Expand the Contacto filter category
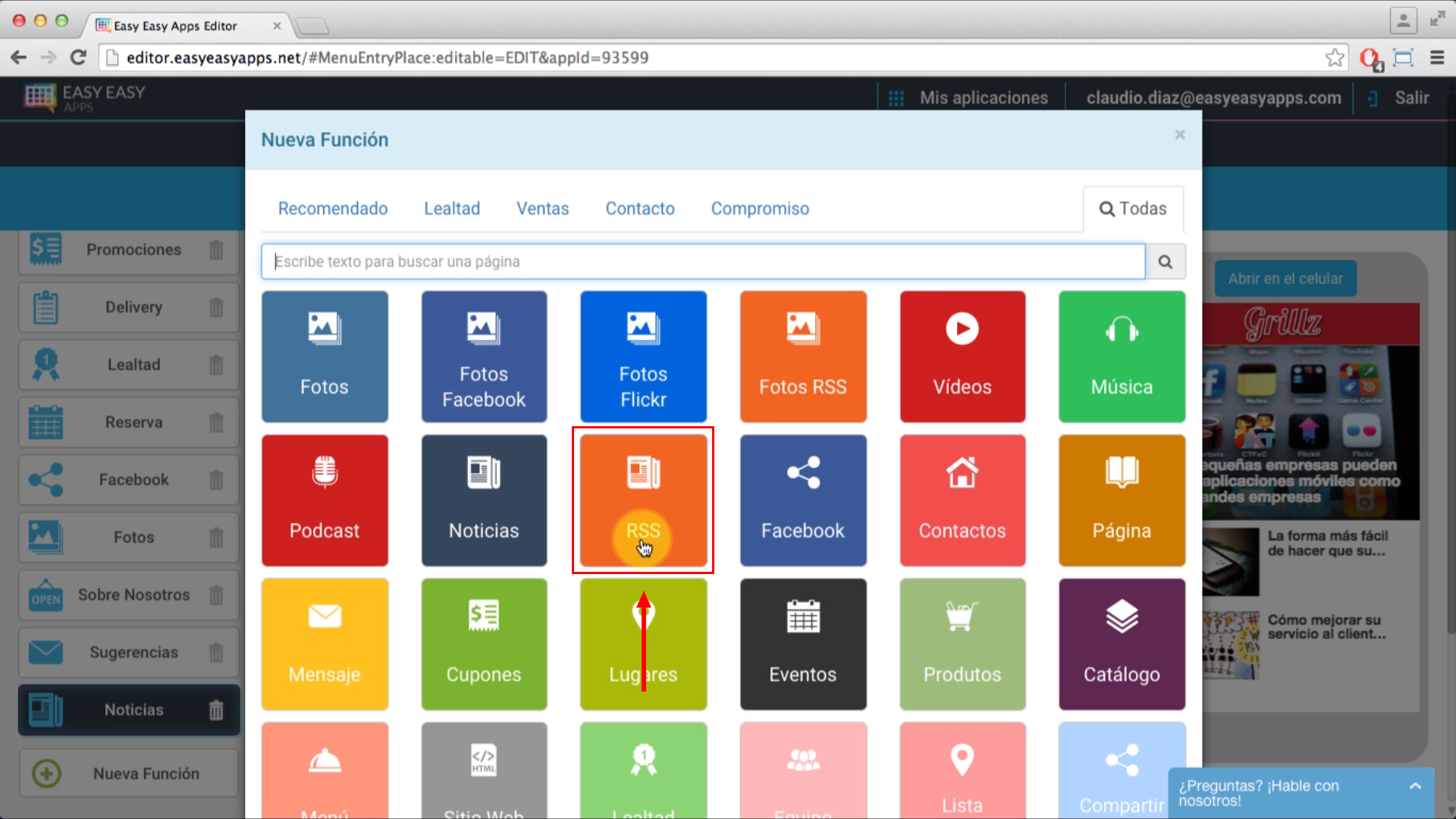Viewport: 1456px width, 819px height. point(640,208)
